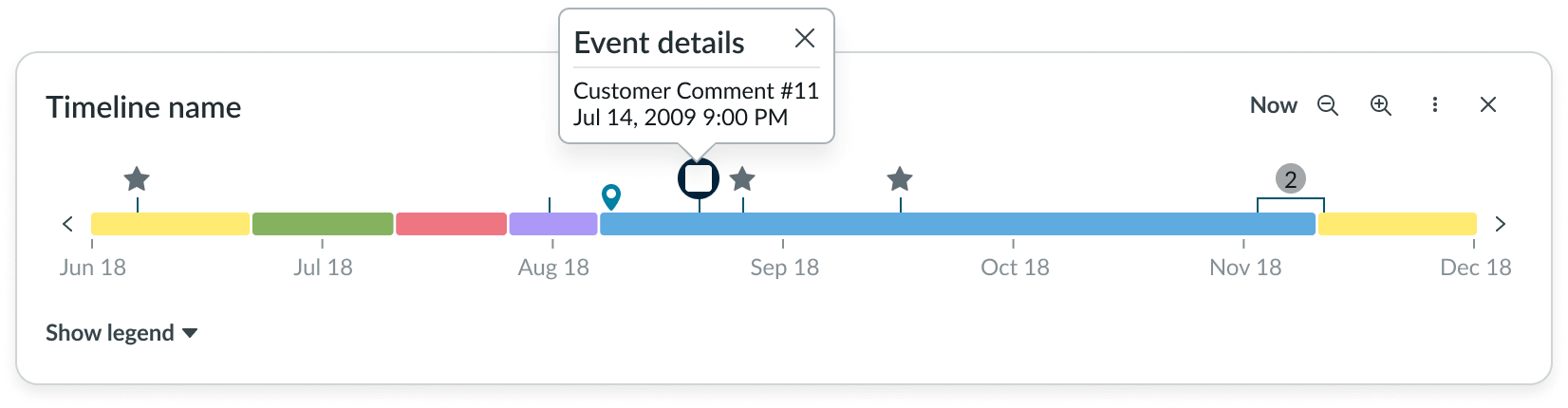Screen dimensions: 1568x408
Task: Click the purple timeline segment
Action: (553, 224)
